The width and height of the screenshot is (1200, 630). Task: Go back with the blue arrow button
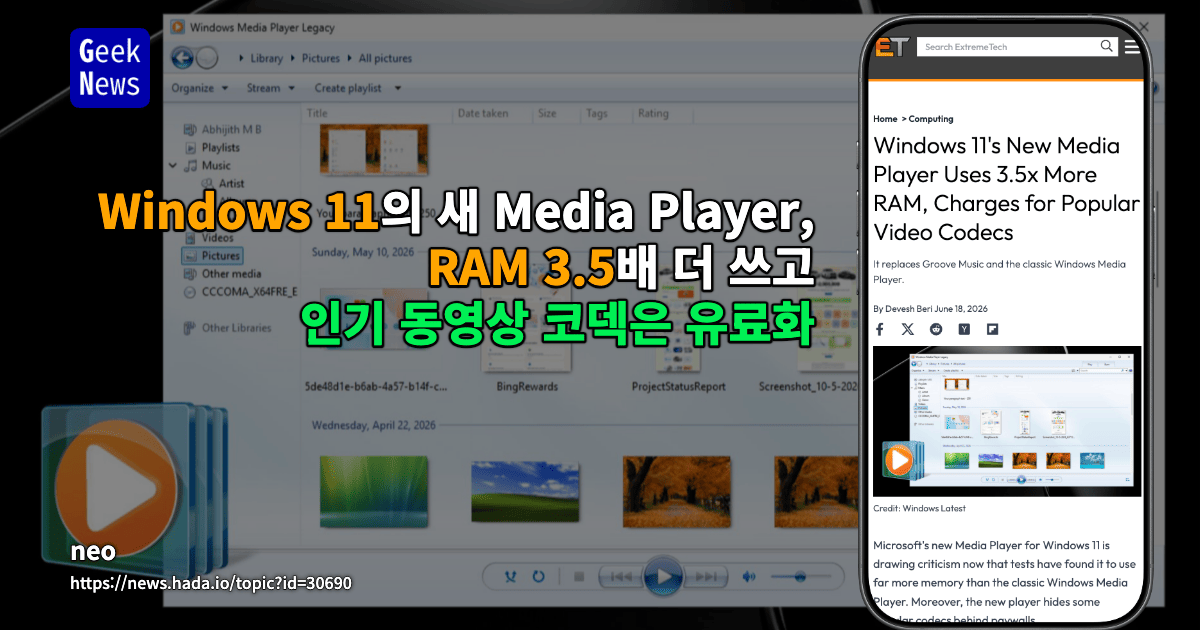click(182, 58)
